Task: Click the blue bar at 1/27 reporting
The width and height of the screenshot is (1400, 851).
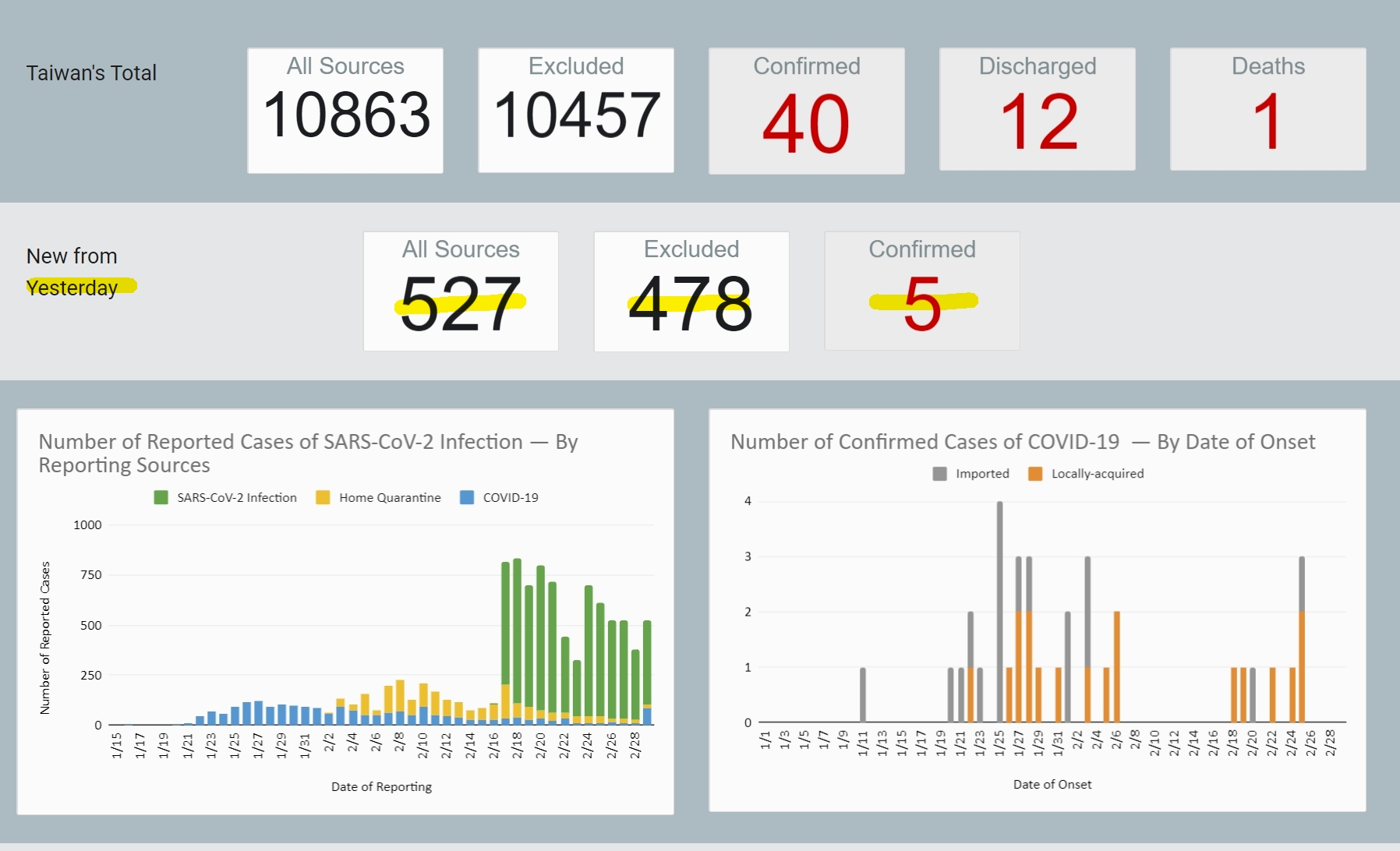Action: tap(258, 713)
